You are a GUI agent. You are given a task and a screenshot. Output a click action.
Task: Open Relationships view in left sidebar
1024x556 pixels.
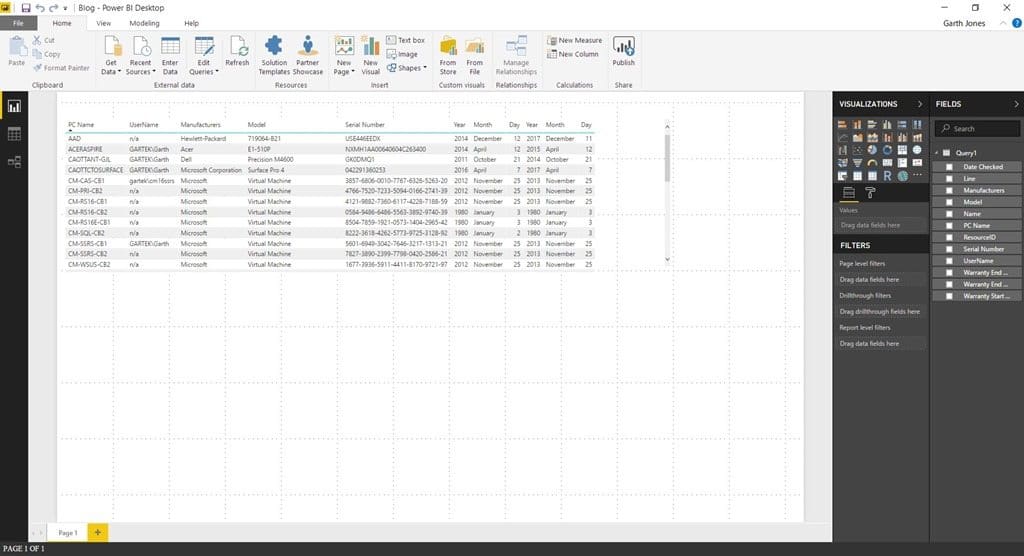14,161
